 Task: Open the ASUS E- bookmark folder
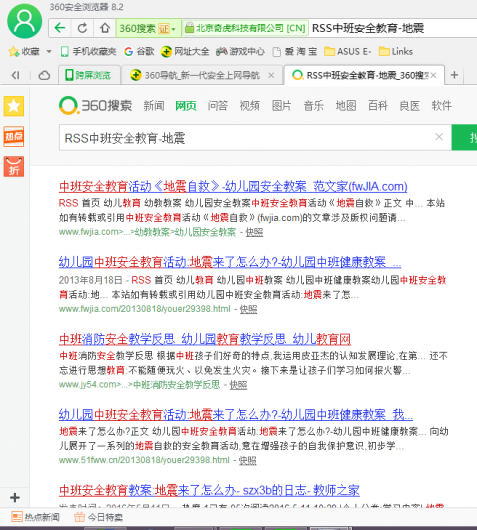[x=348, y=51]
